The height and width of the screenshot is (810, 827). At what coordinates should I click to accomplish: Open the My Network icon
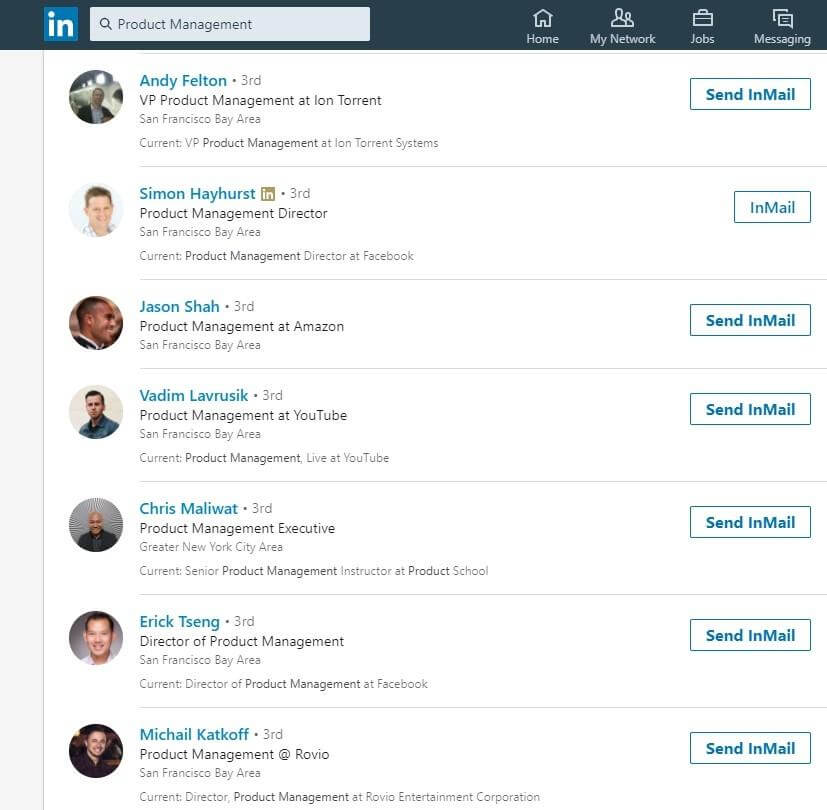pos(622,18)
